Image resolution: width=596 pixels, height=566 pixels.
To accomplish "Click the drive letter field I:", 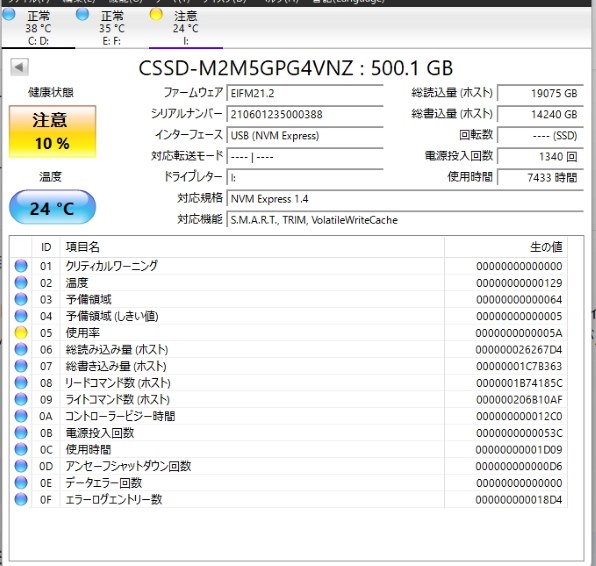I will [x=305, y=178].
